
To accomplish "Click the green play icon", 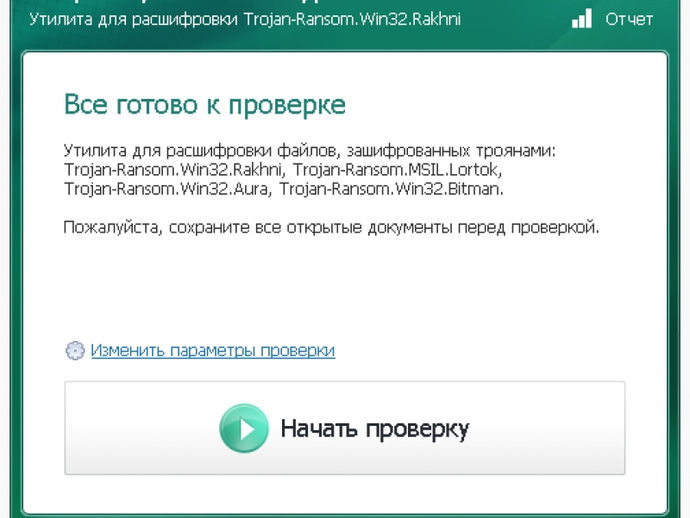I will pos(244,428).
